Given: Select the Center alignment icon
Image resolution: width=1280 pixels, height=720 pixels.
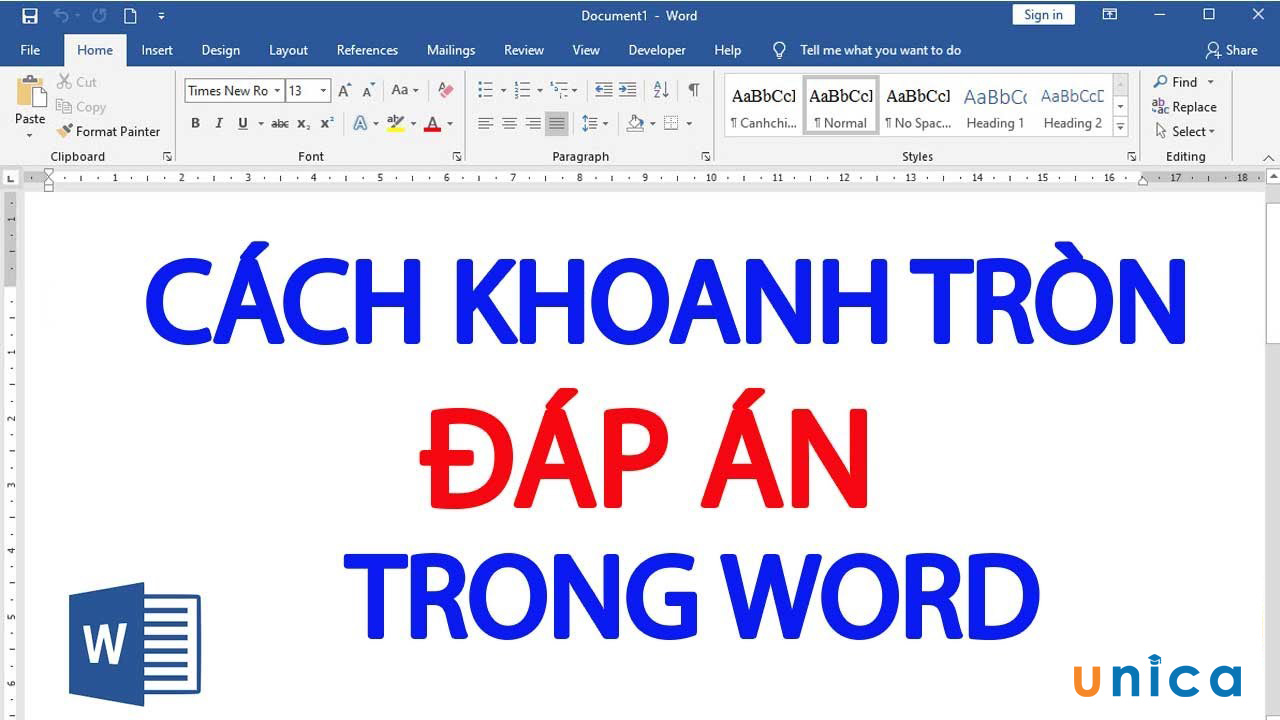Looking at the screenshot, I should (509, 123).
